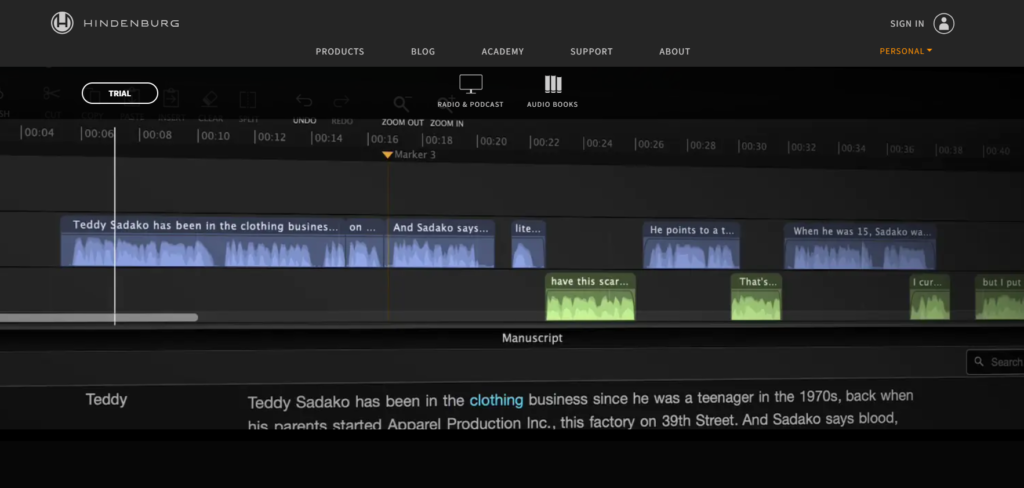Click the speaker name "Teddy" in manuscript
This screenshot has width=1024, height=488.
point(106,399)
